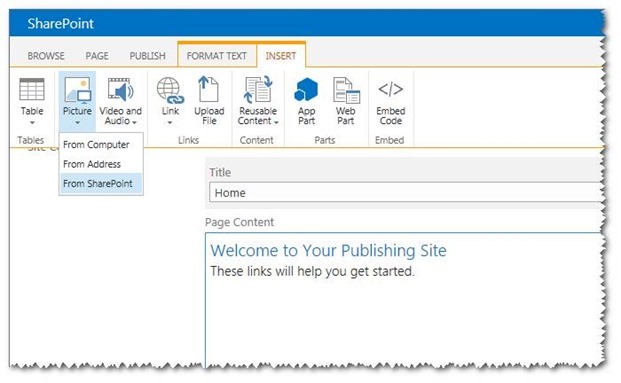The image size is (621, 383).
Task: Click the Welcome to Your Publishing Site heading
Action: pyautogui.click(x=328, y=250)
